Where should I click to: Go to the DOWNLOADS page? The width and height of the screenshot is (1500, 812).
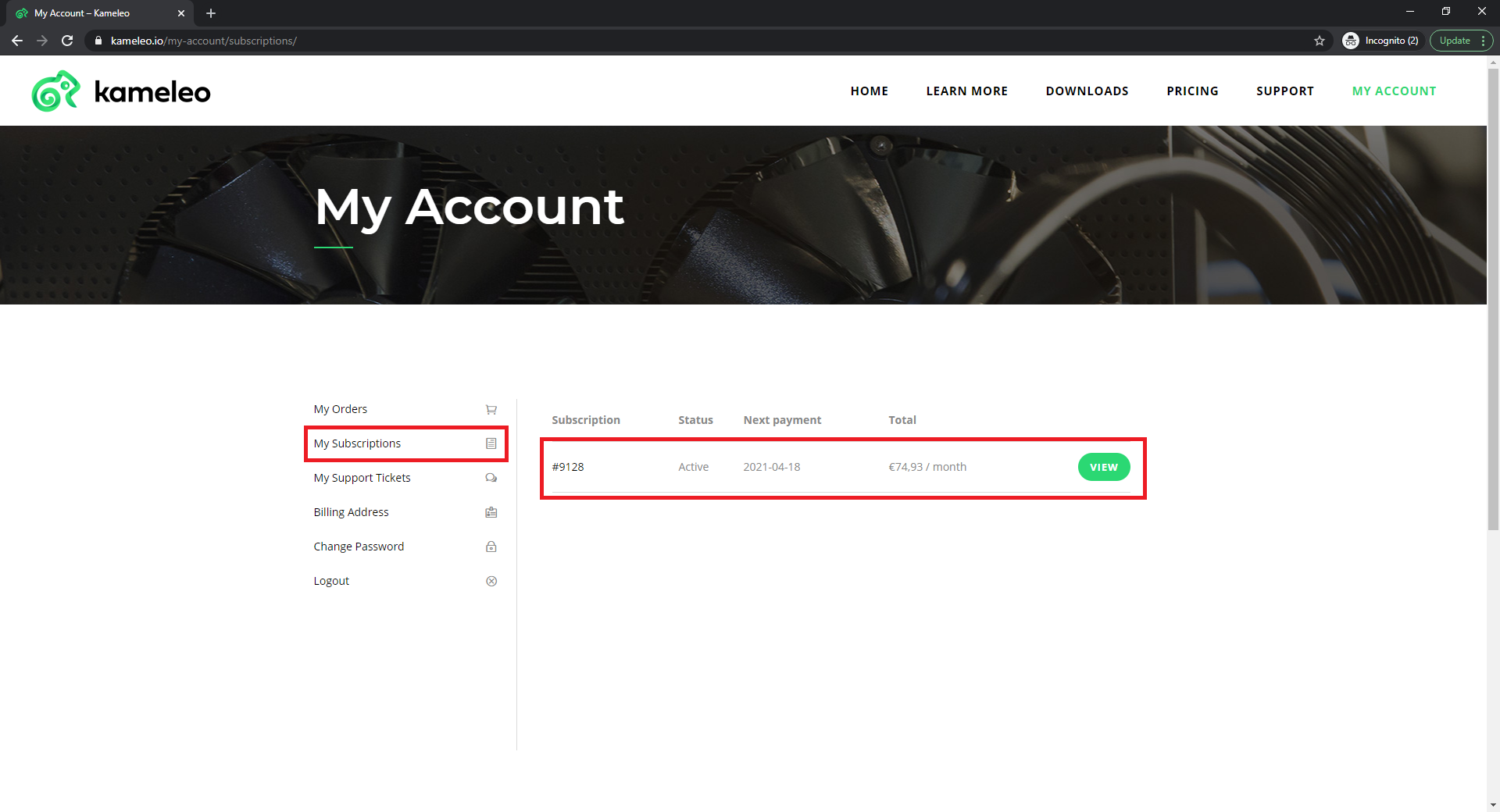point(1087,91)
